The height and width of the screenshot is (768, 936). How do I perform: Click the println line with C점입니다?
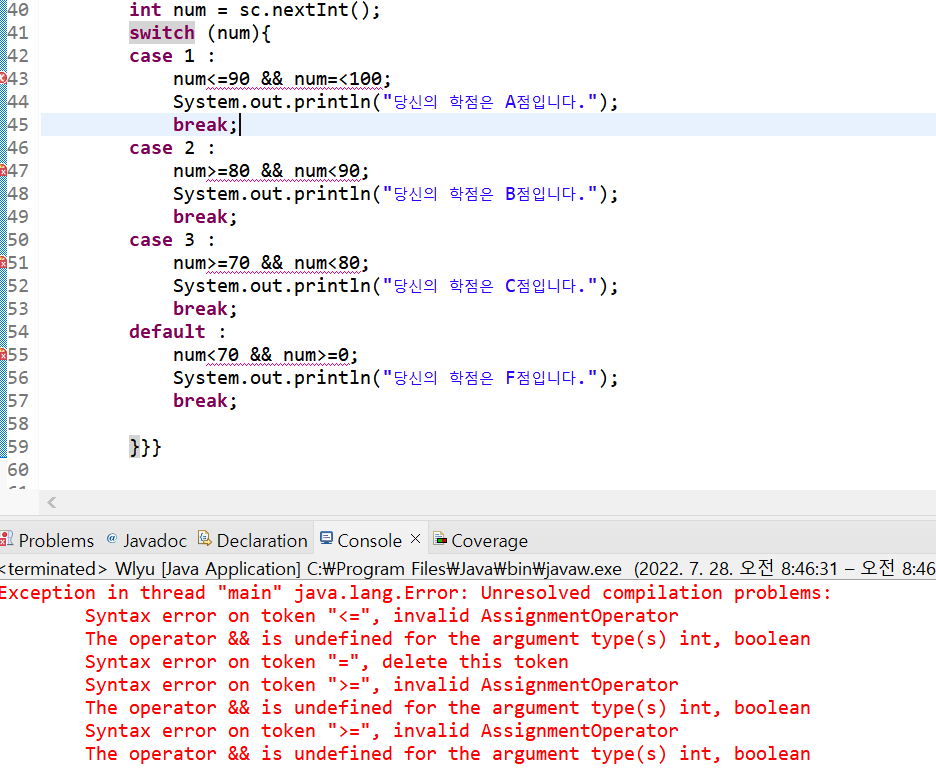click(395, 286)
